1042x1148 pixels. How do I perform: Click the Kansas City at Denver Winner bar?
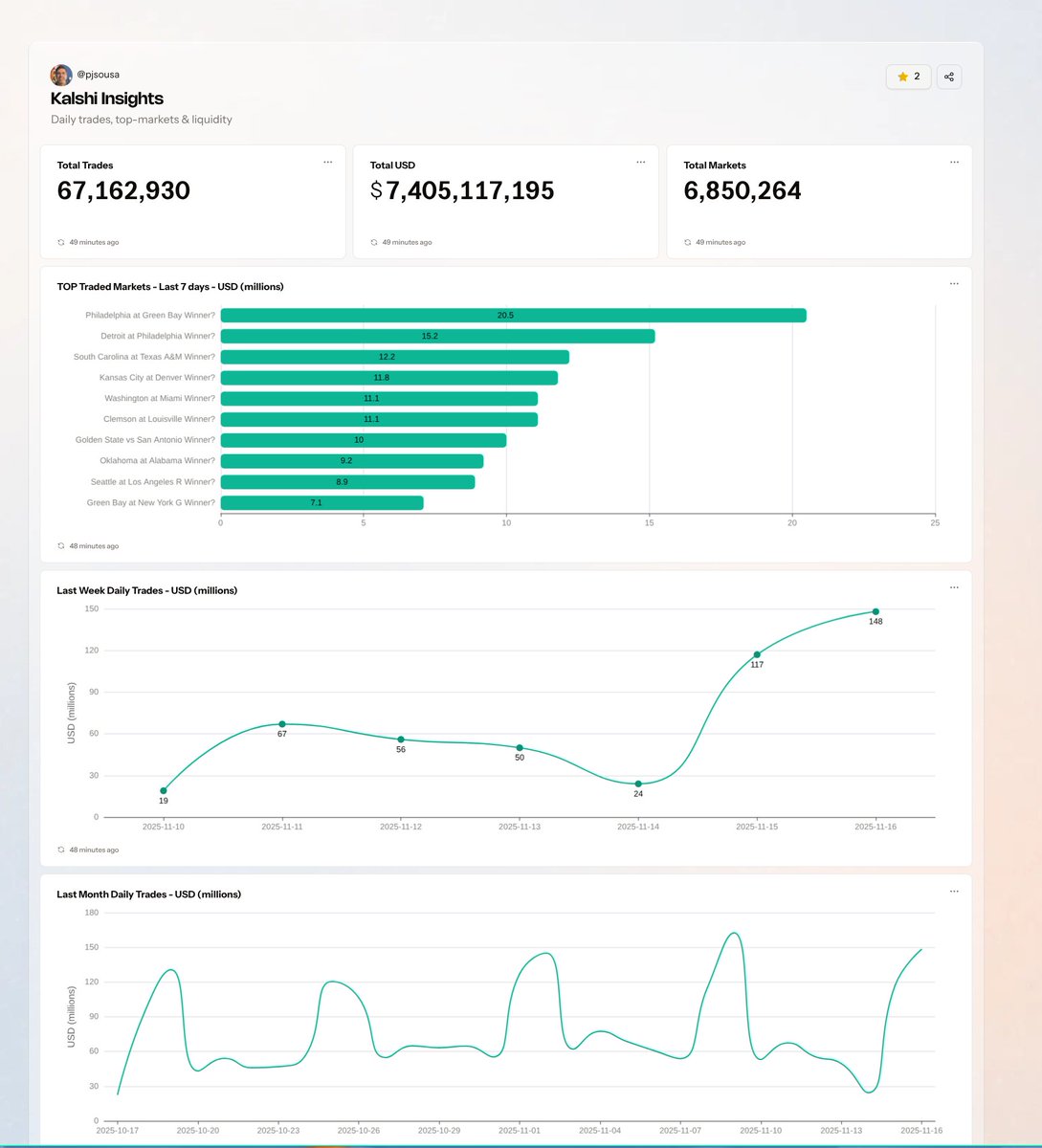tap(388, 377)
